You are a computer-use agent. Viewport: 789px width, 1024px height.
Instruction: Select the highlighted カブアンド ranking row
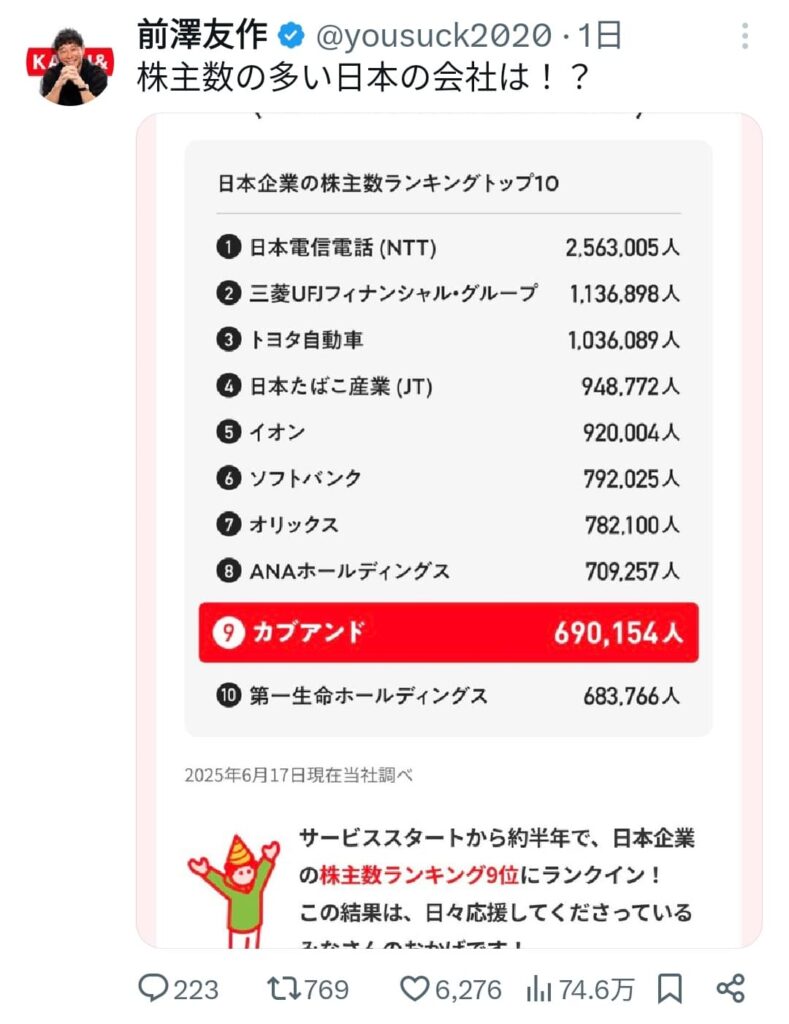[448, 632]
